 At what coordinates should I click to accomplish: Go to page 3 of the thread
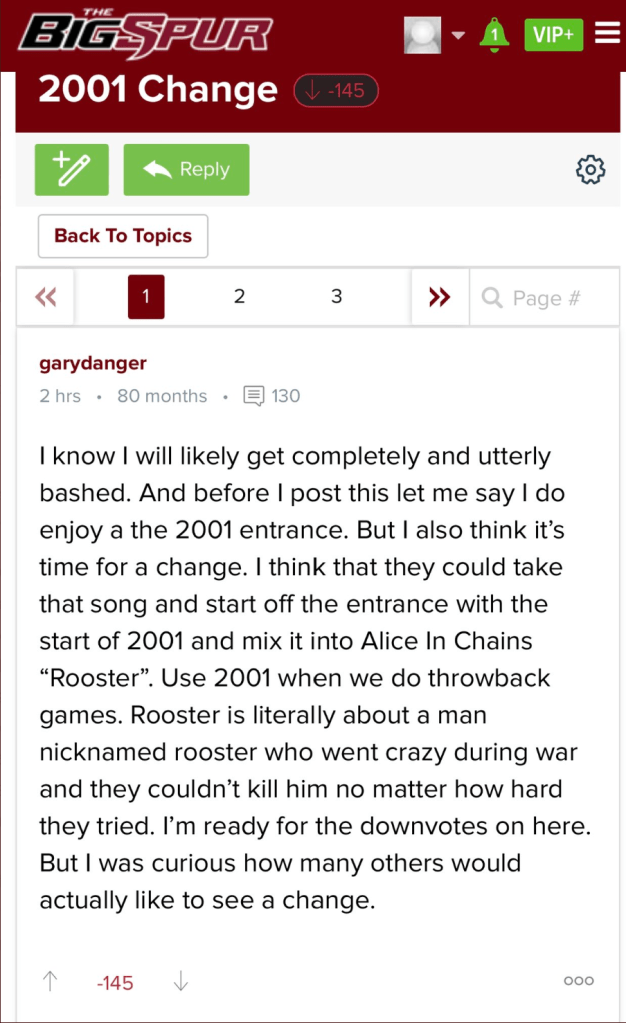click(337, 297)
